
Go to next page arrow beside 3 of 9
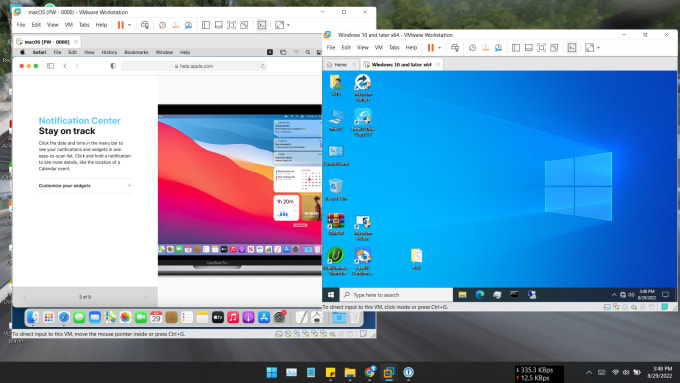point(145,297)
